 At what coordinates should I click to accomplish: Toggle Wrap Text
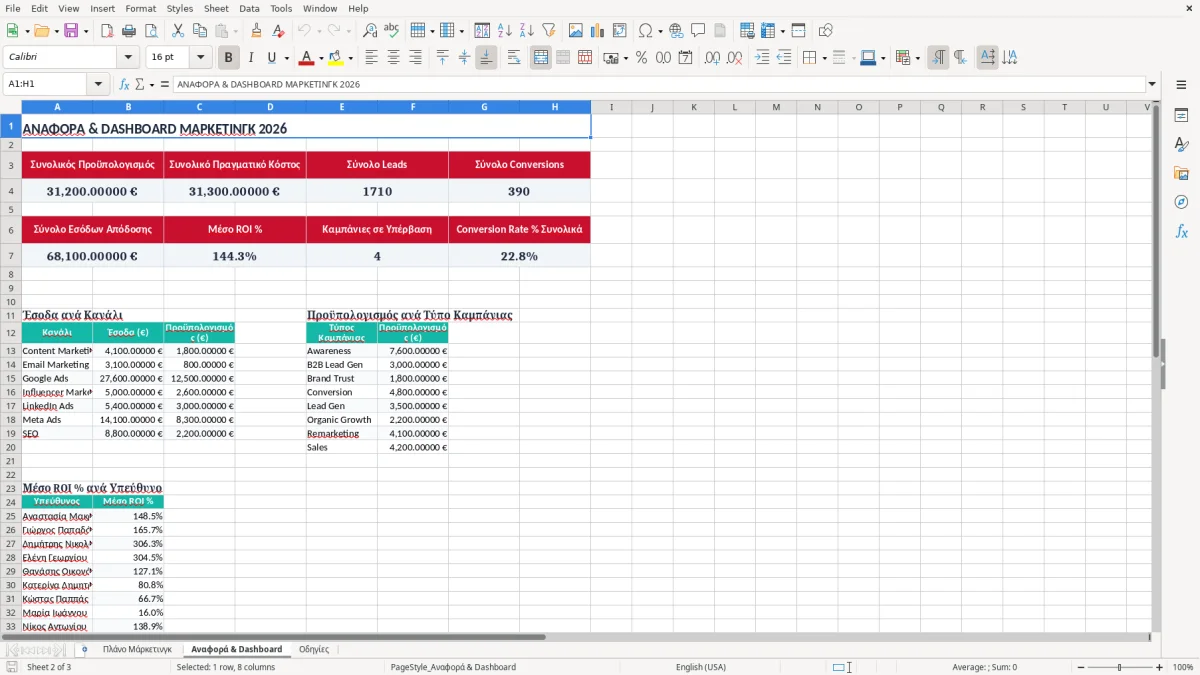pyautogui.click(x=514, y=58)
